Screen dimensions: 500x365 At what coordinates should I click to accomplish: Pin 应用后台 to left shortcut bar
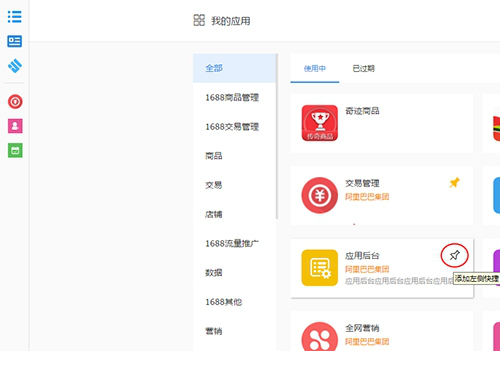tap(455, 255)
